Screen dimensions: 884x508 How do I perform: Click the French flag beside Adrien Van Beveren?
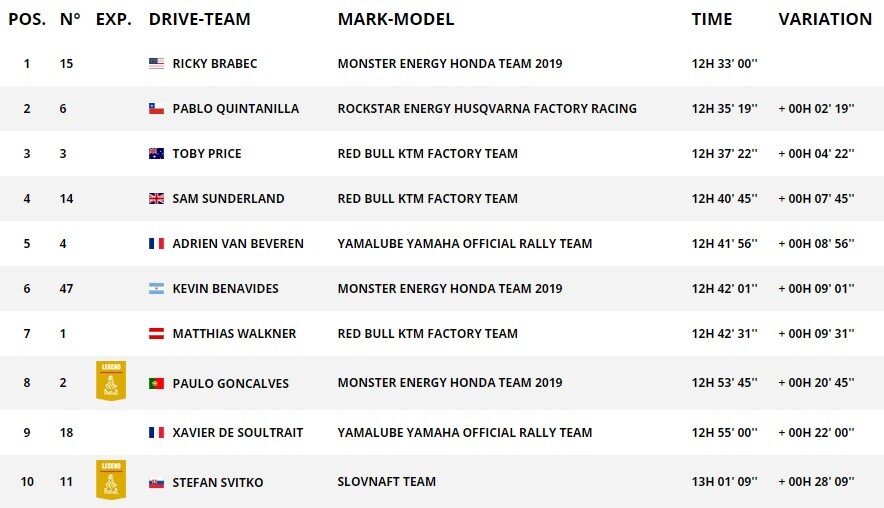156,244
